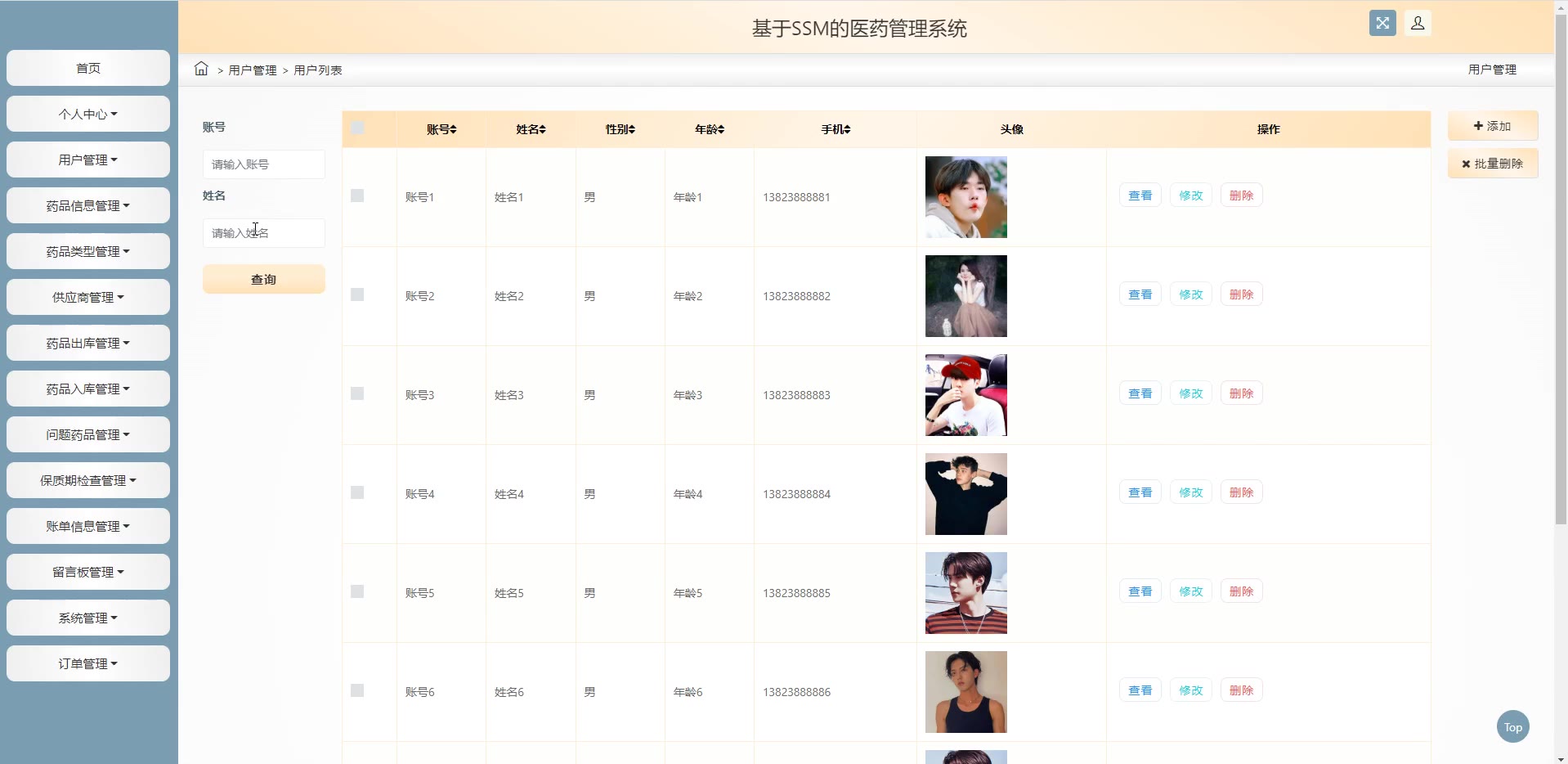Open the user profile icon in header
The width and height of the screenshot is (1568, 764).
(x=1418, y=23)
